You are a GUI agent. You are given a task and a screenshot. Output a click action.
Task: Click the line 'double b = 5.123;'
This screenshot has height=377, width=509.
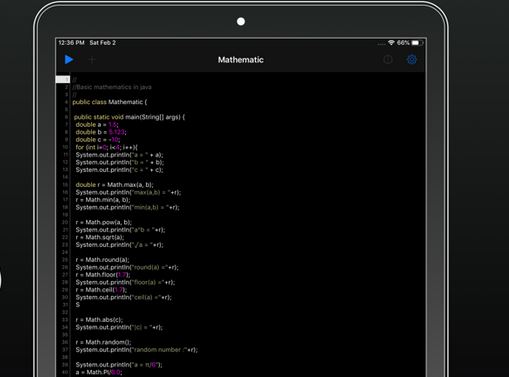(101, 132)
